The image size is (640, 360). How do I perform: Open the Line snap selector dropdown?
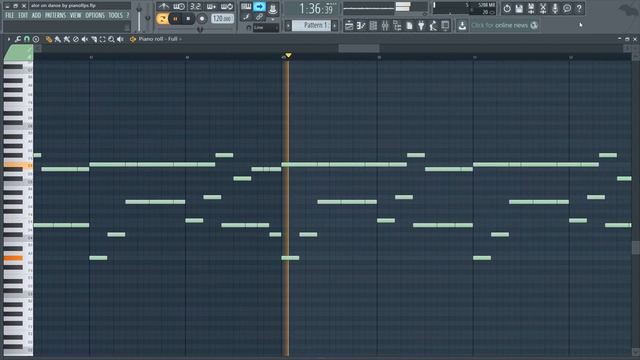coord(266,27)
